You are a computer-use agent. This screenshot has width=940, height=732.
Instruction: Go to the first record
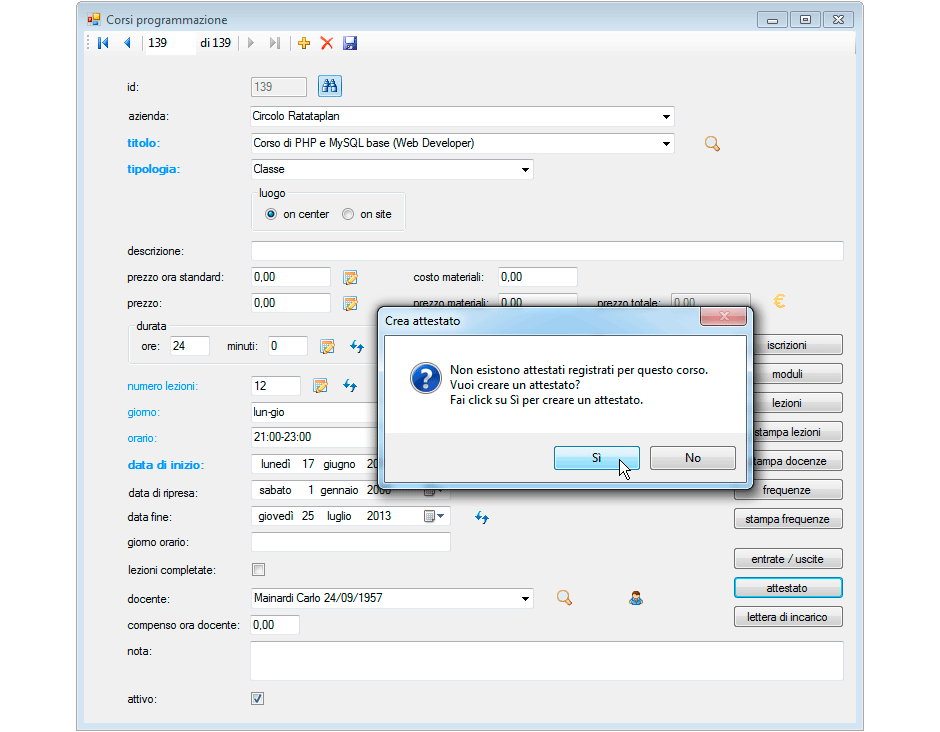103,43
